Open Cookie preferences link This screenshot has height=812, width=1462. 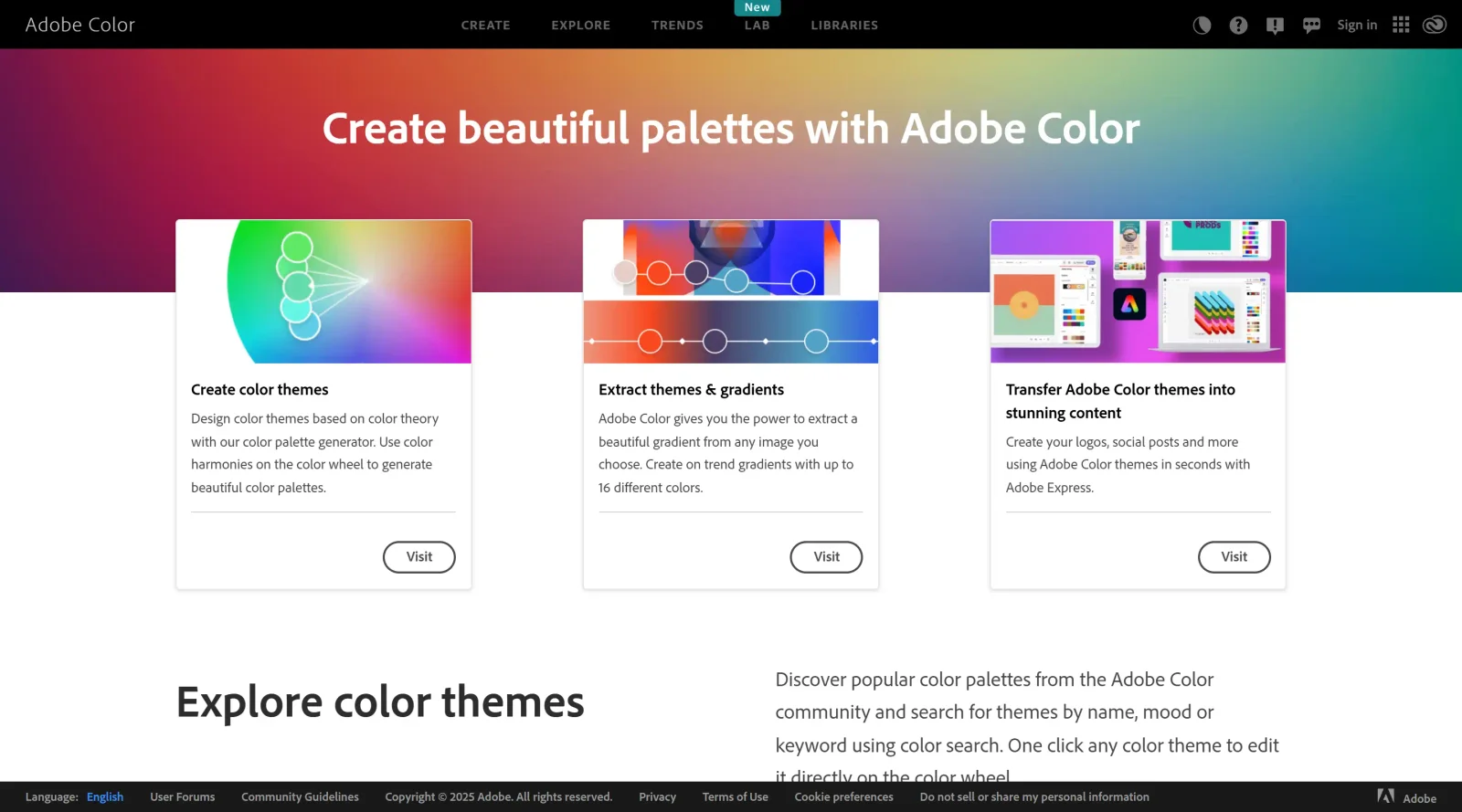(844, 796)
